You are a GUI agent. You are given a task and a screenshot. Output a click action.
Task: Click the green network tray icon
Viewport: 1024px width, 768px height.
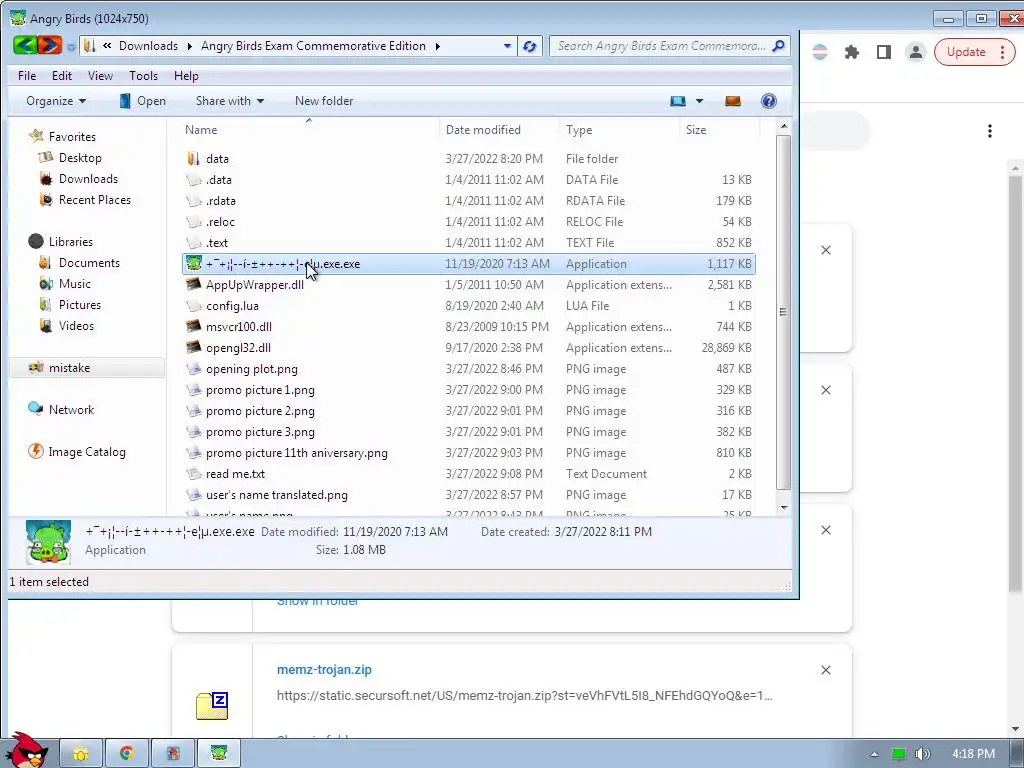[x=899, y=754]
